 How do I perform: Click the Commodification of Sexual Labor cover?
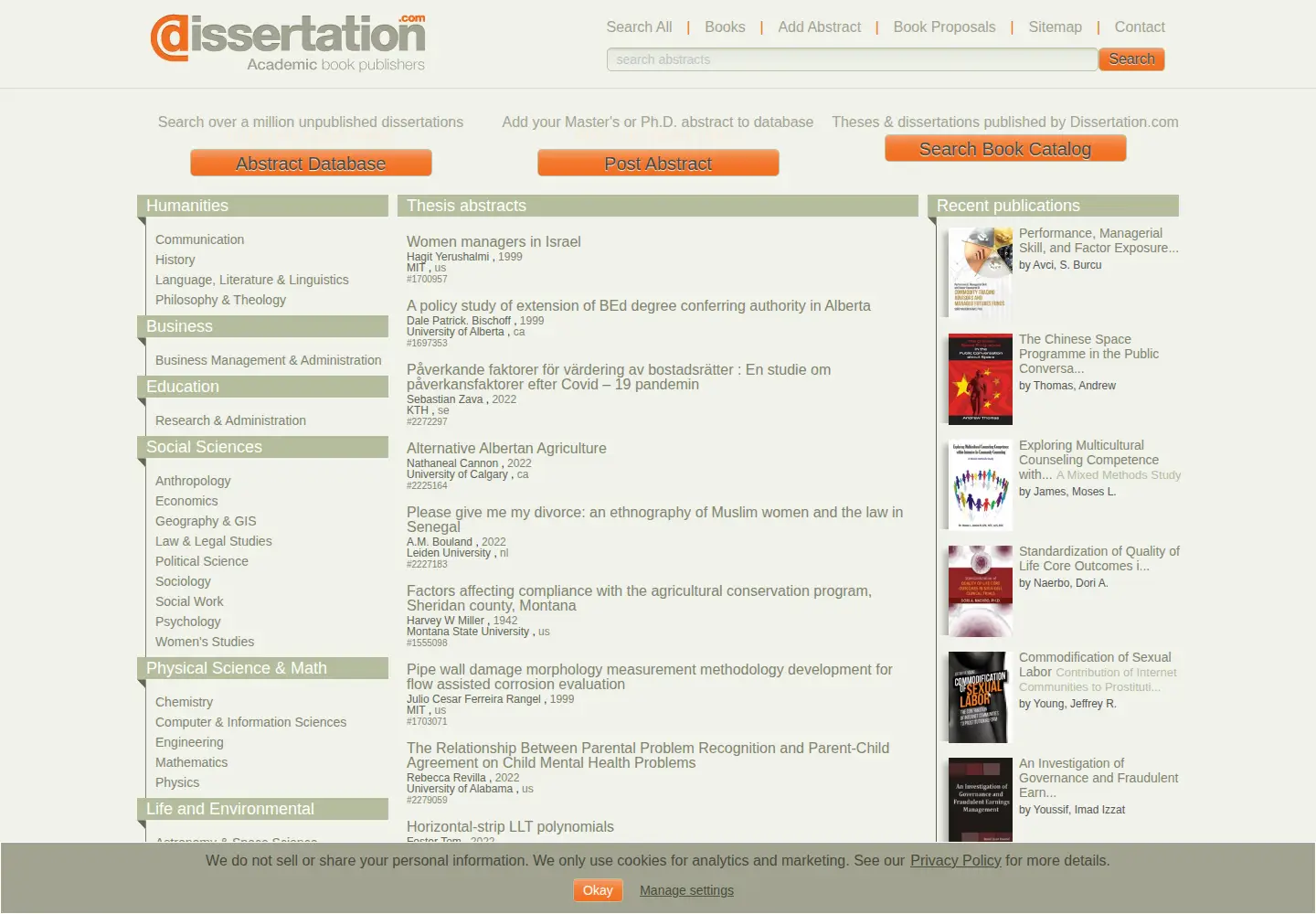(x=981, y=697)
